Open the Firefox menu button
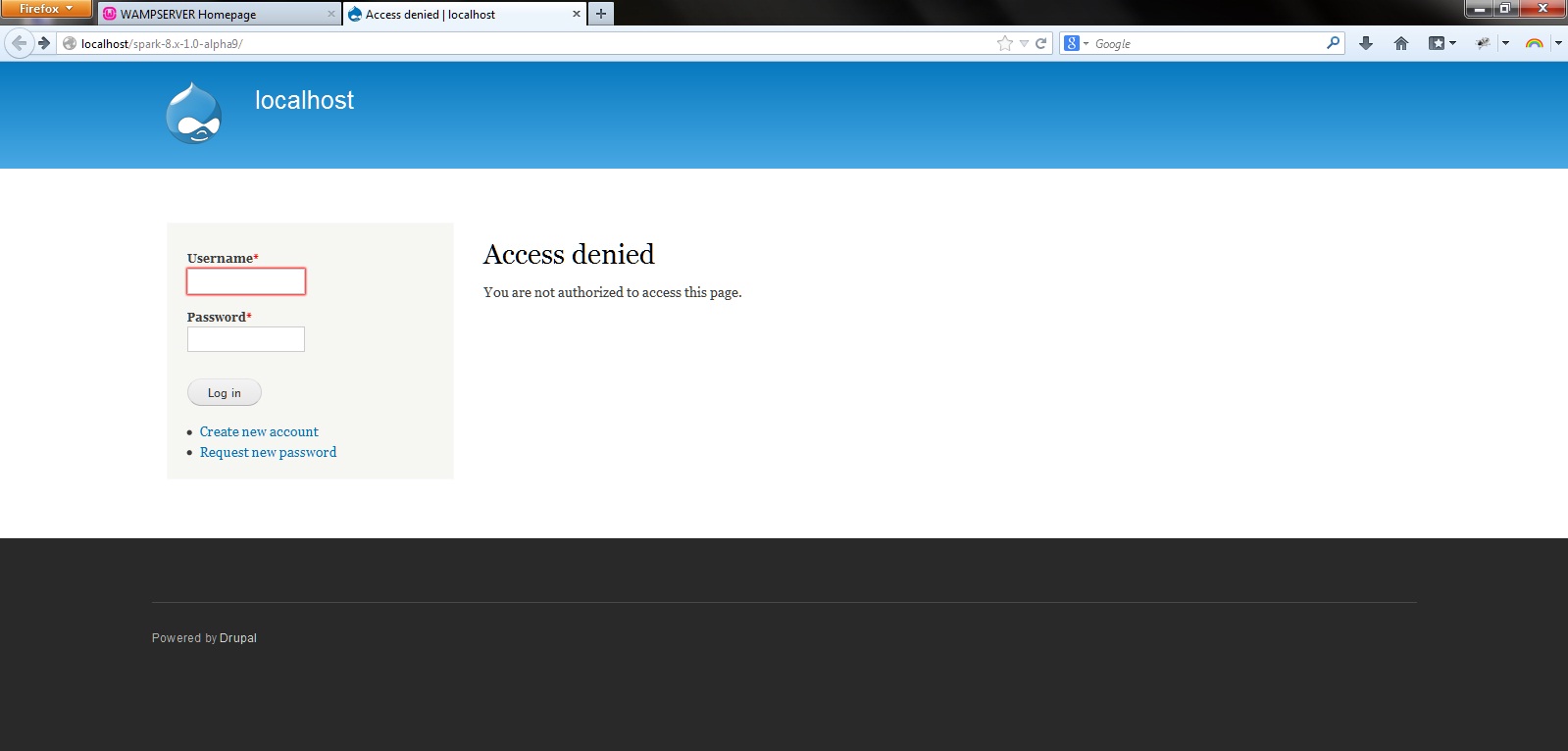This screenshot has width=1568, height=751. pos(46,9)
